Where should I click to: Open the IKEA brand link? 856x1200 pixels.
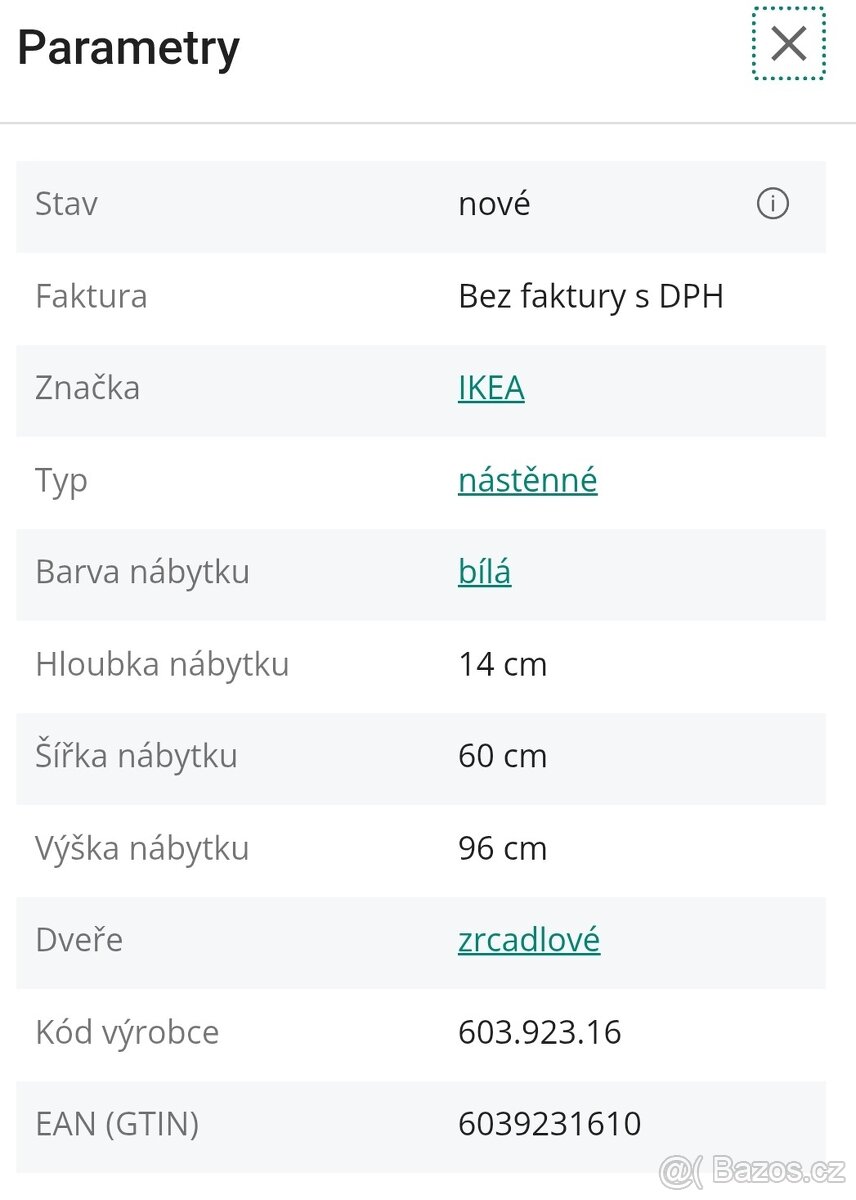click(491, 388)
